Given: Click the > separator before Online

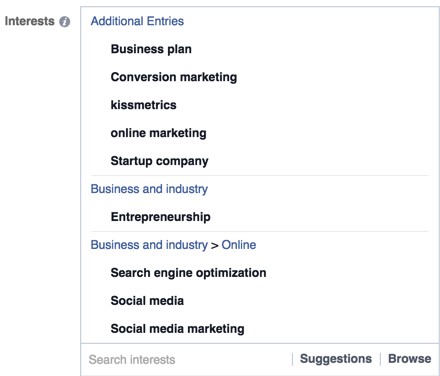Looking at the screenshot, I should coord(215,246).
